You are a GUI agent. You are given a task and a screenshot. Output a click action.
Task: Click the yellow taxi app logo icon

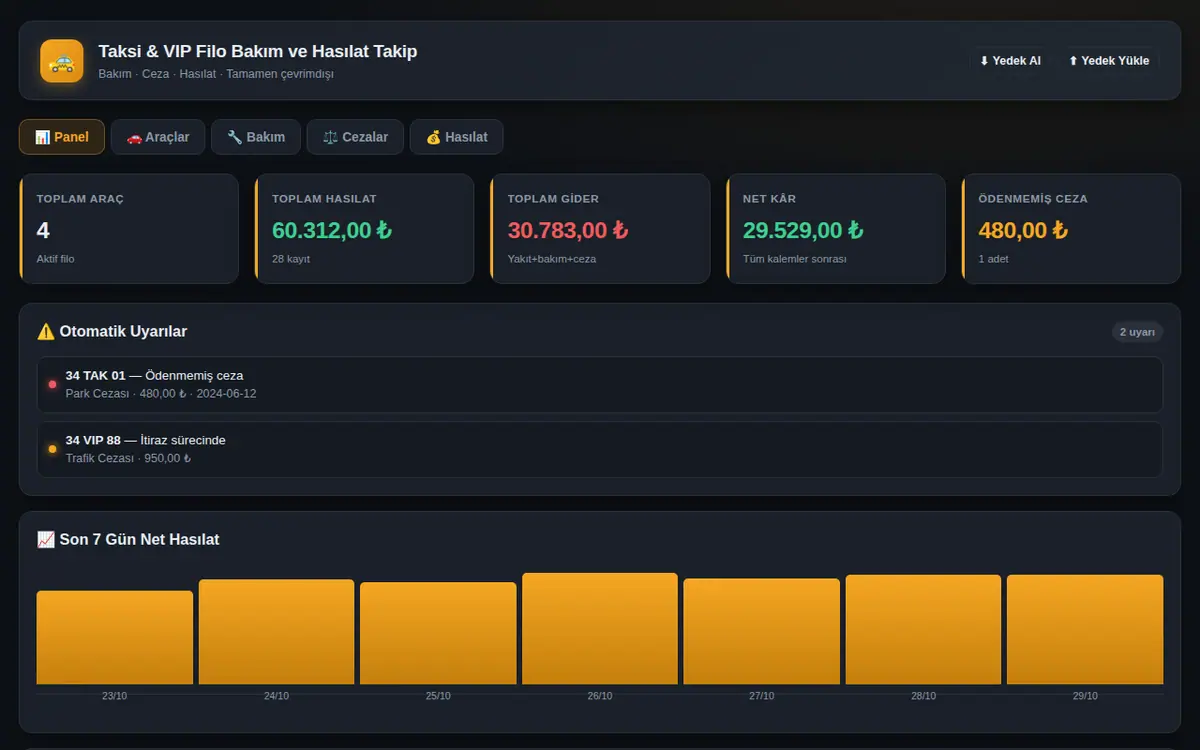coord(62,61)
